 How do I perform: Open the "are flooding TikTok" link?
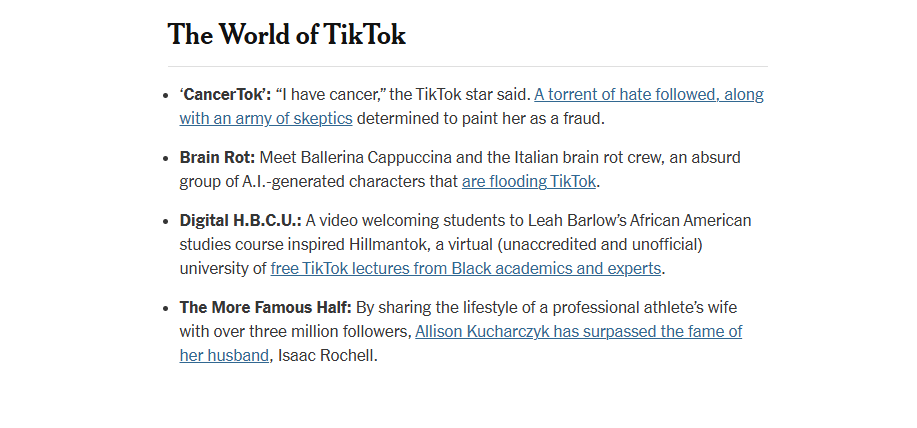[x=529, y=182]
